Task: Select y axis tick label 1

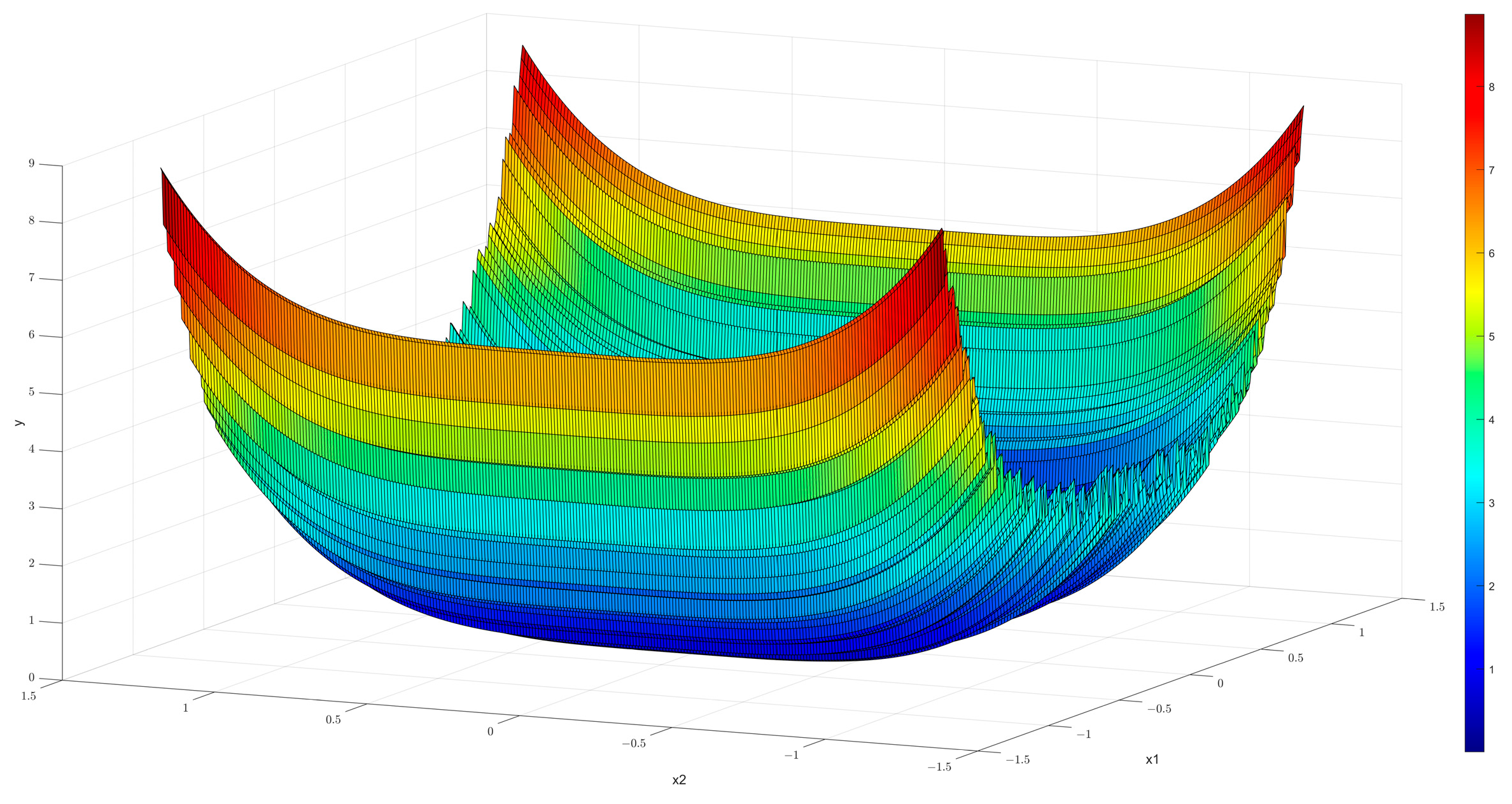Action: [31, 621]
